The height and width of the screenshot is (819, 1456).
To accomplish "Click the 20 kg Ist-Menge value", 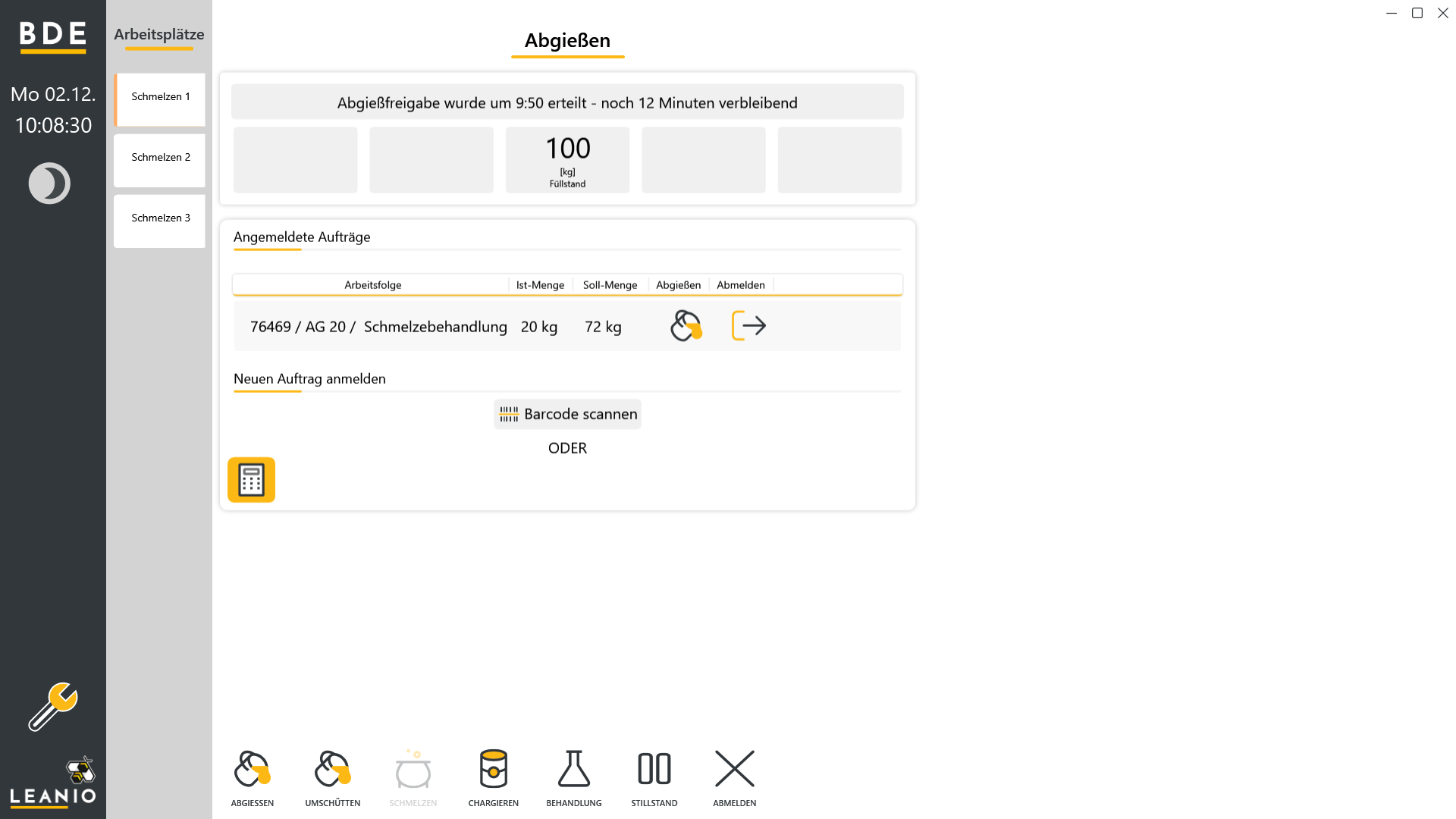I will 539,327.
